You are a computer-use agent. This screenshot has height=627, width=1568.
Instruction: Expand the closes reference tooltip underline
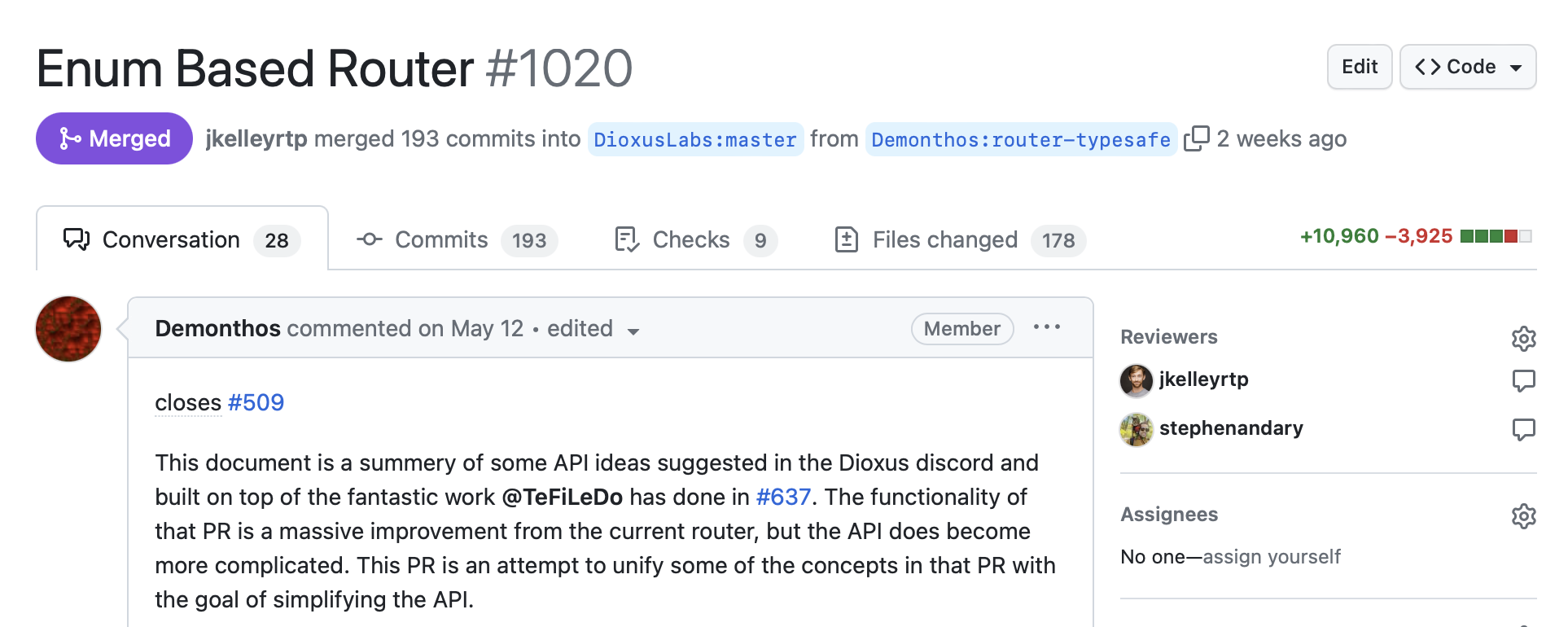point(187,402)
